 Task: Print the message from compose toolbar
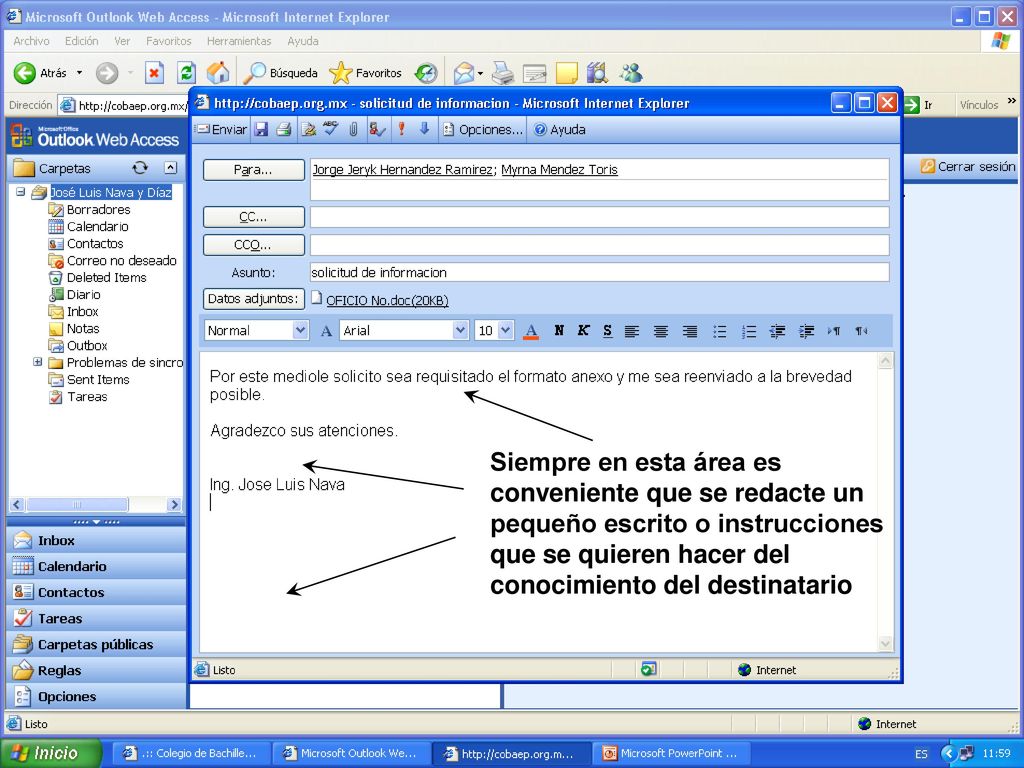(x=283, y=129)
